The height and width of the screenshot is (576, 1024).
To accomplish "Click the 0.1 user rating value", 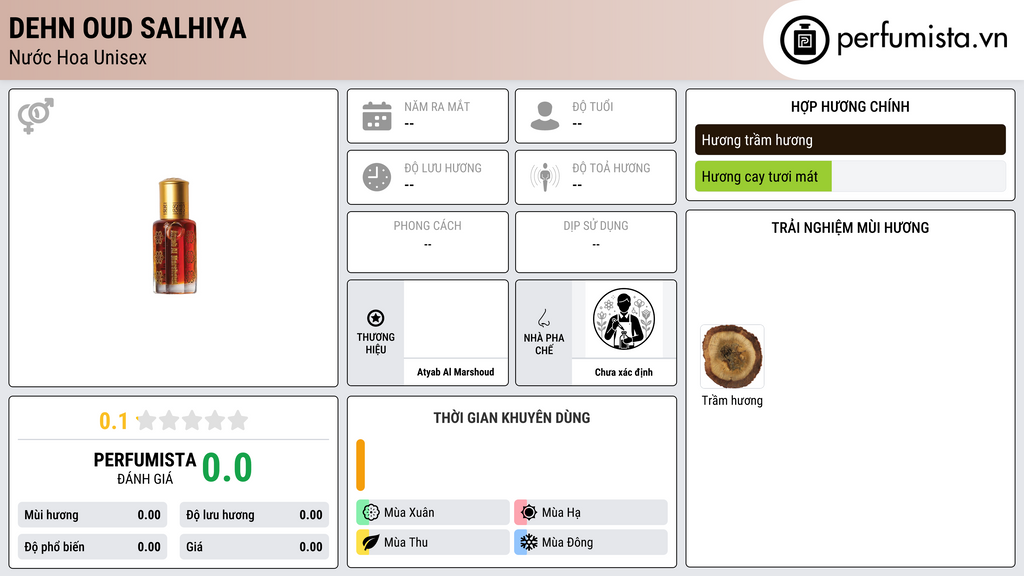I will click(113, 421).
